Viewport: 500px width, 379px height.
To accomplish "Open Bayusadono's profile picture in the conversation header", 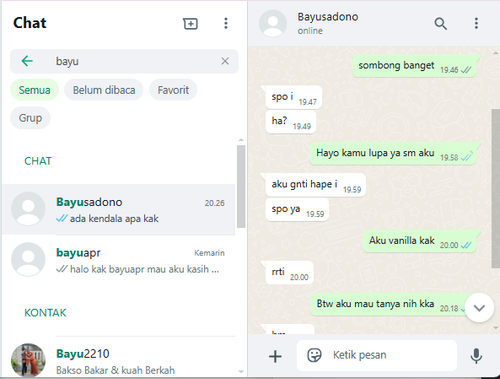I will click(273, 23).
